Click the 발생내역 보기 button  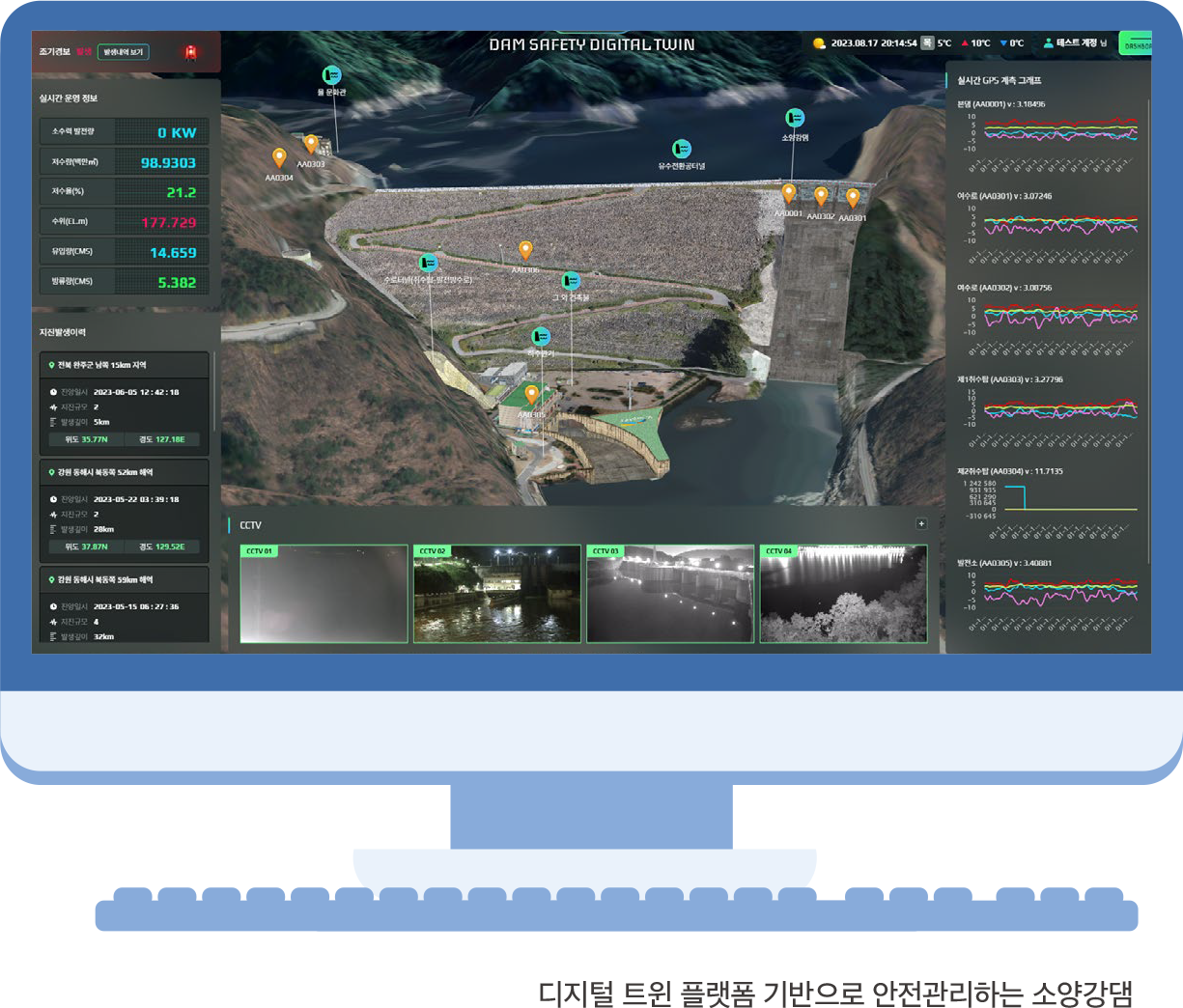coord(124,52)
